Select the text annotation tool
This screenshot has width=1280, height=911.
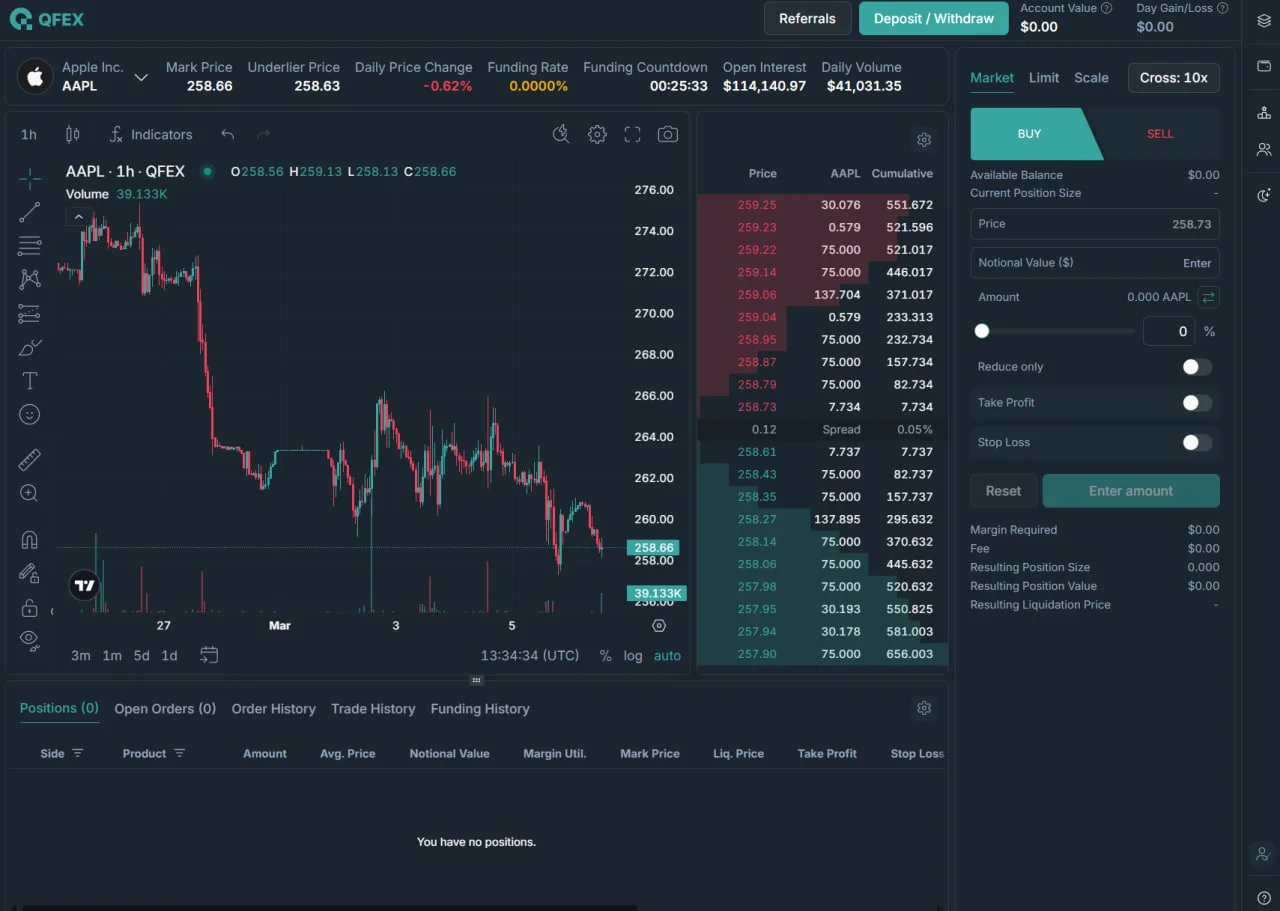pyautogui.click(x=30, y=381)
